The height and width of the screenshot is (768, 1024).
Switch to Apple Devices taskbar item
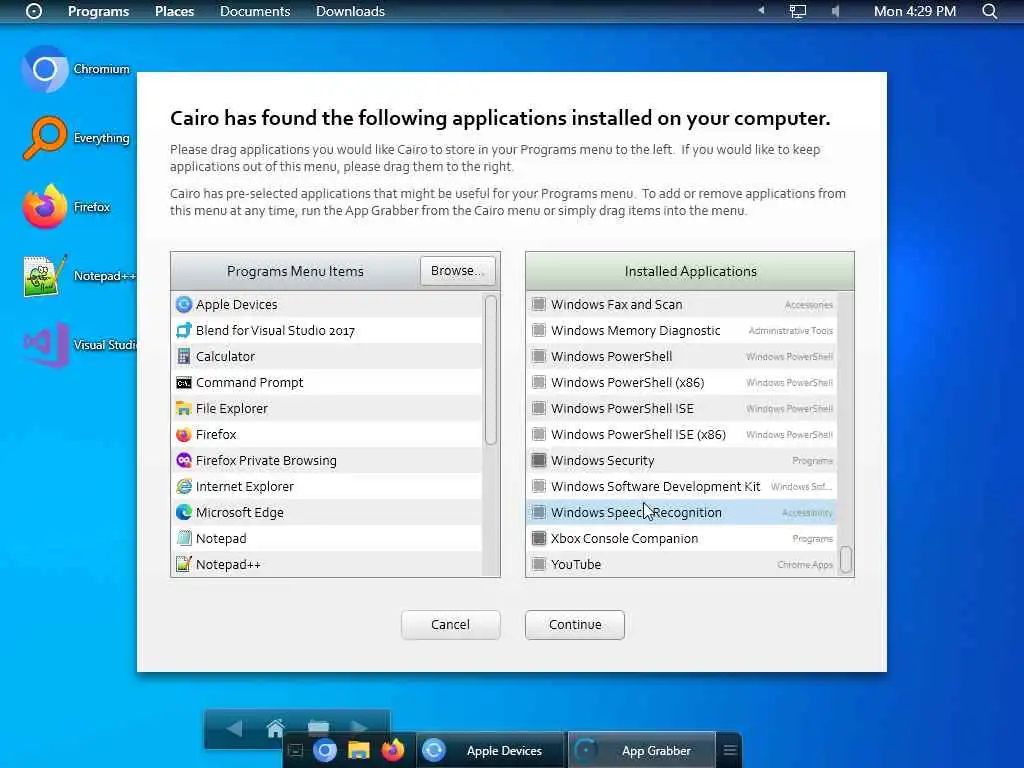tap(490, 750)
